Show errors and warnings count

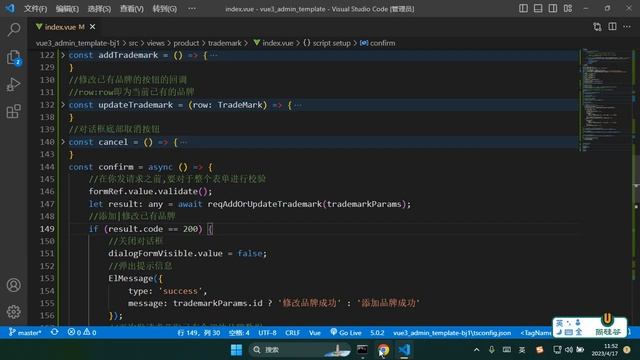coord(82,332)
